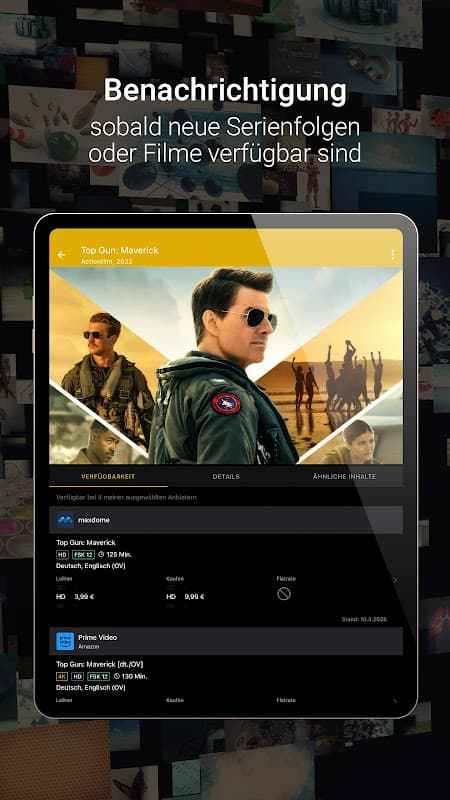The width and height of the screenshot is (450, 800).
Task: Click the 'Top Gun: Maverick' header title
Action: coord(120,251)
